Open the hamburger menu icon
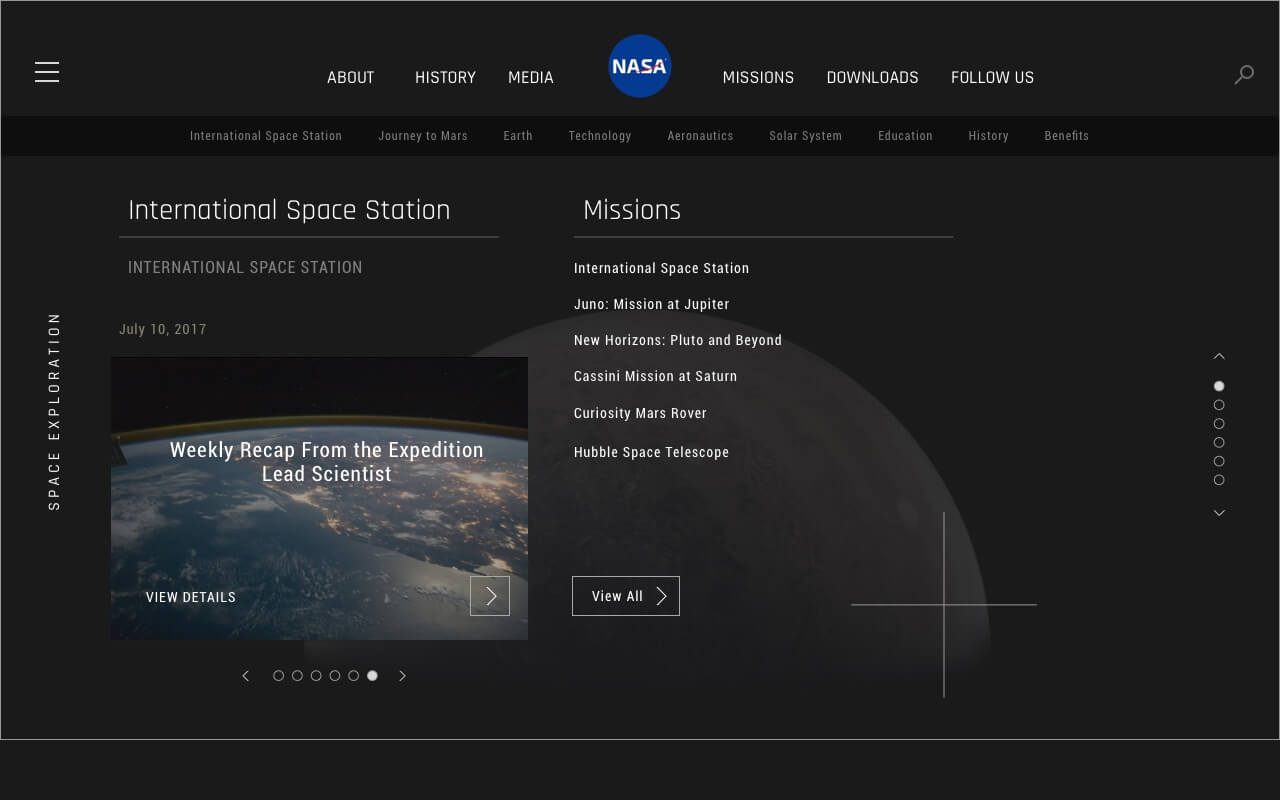The width and height of the screenshot is (1280, 800). [47, 72]
